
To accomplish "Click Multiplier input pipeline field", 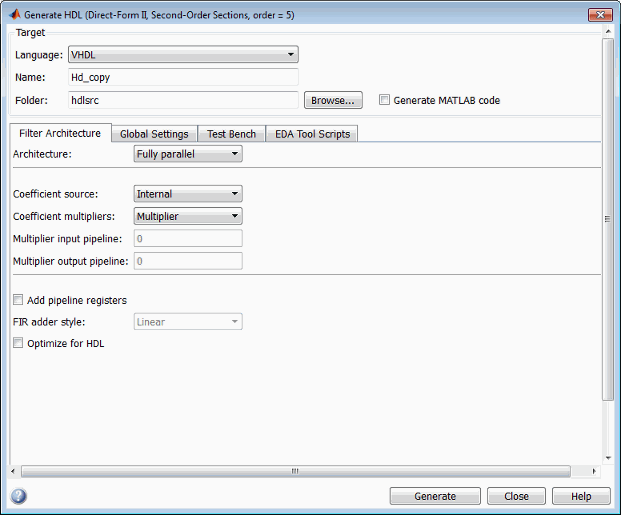I will (x=188, y=238).
